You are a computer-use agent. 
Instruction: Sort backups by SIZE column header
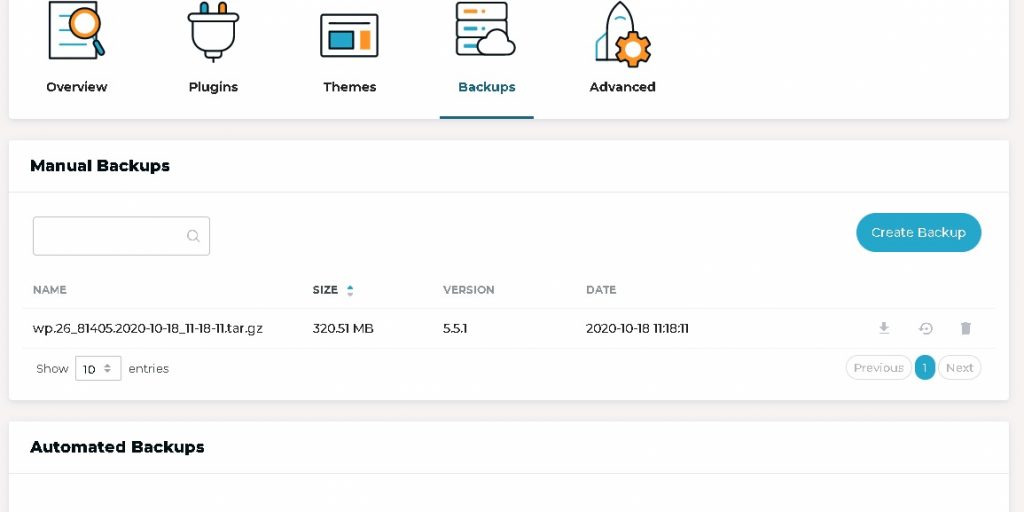pos(325,290)
